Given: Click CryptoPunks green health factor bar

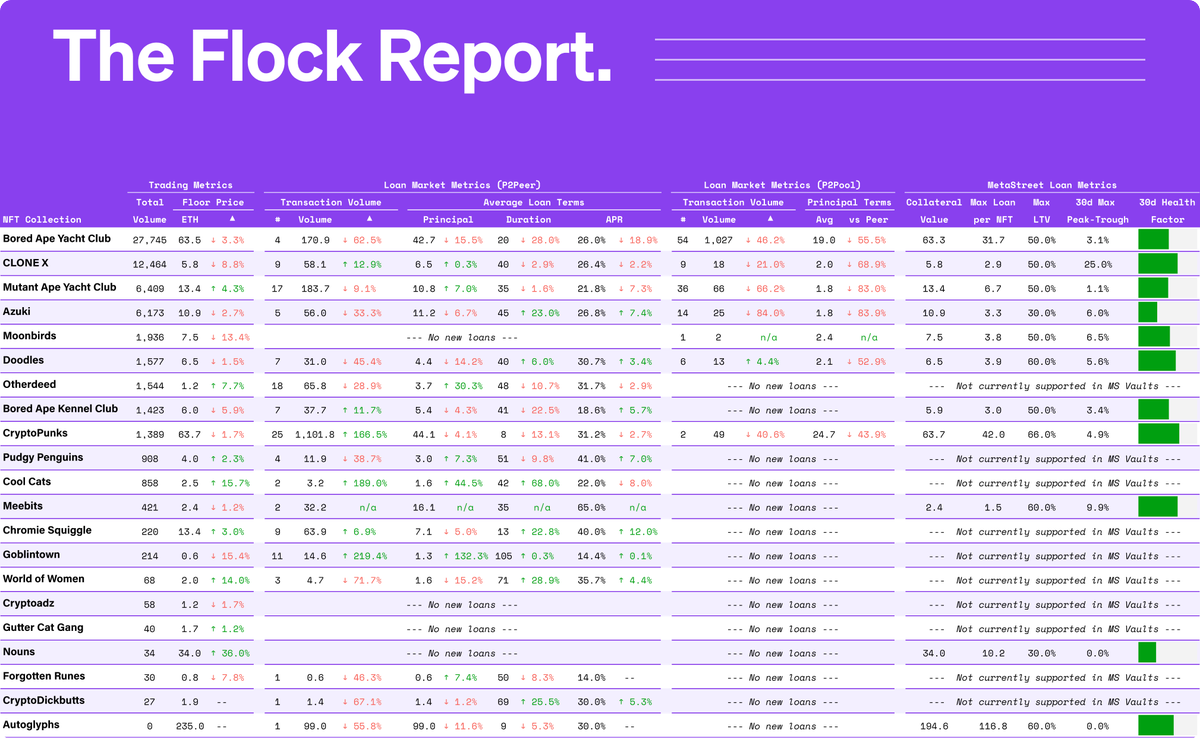Looking at the screenshot, I should tap(1159, 434).
